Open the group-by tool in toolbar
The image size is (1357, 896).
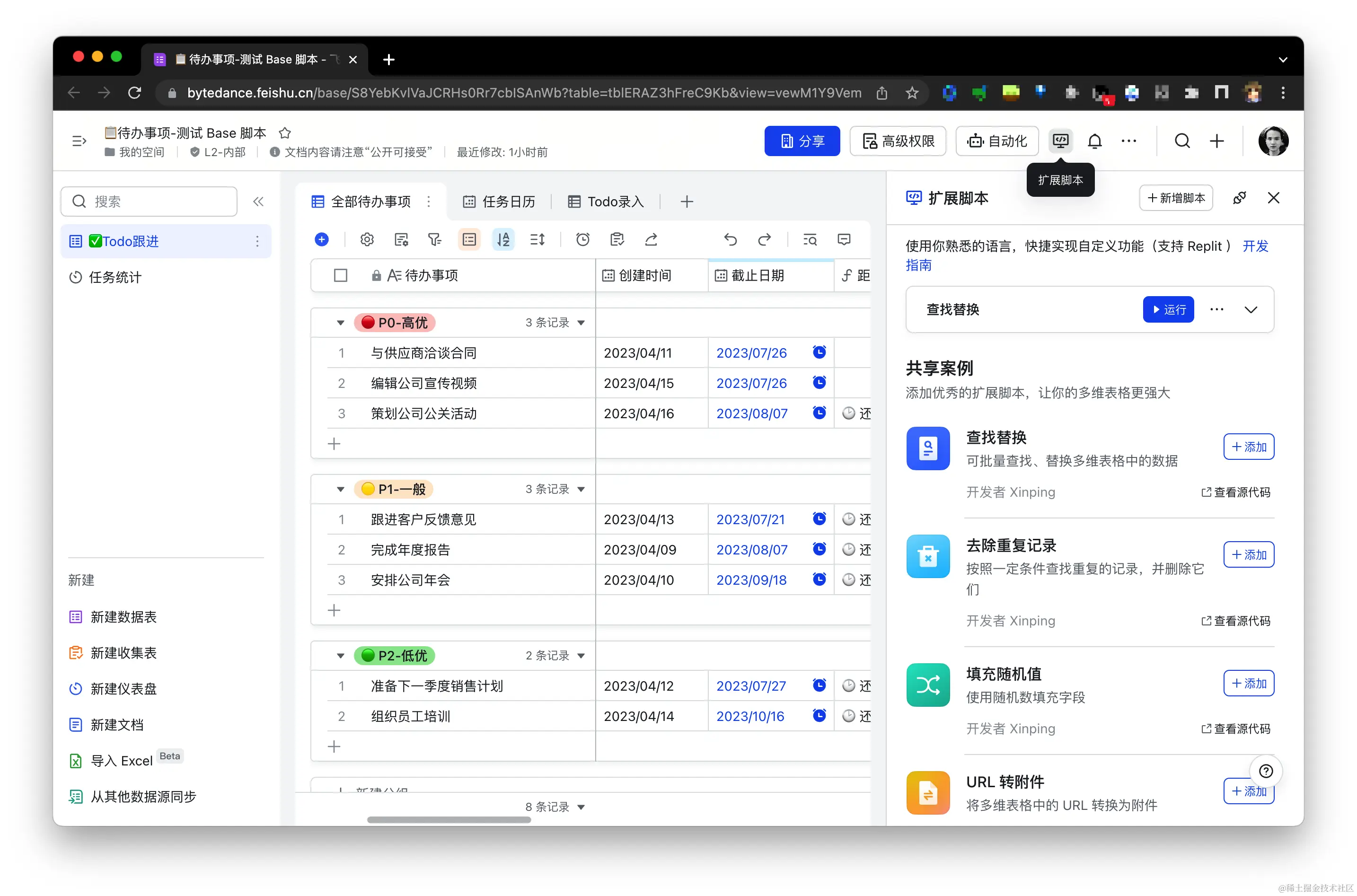tap(469, 239)
